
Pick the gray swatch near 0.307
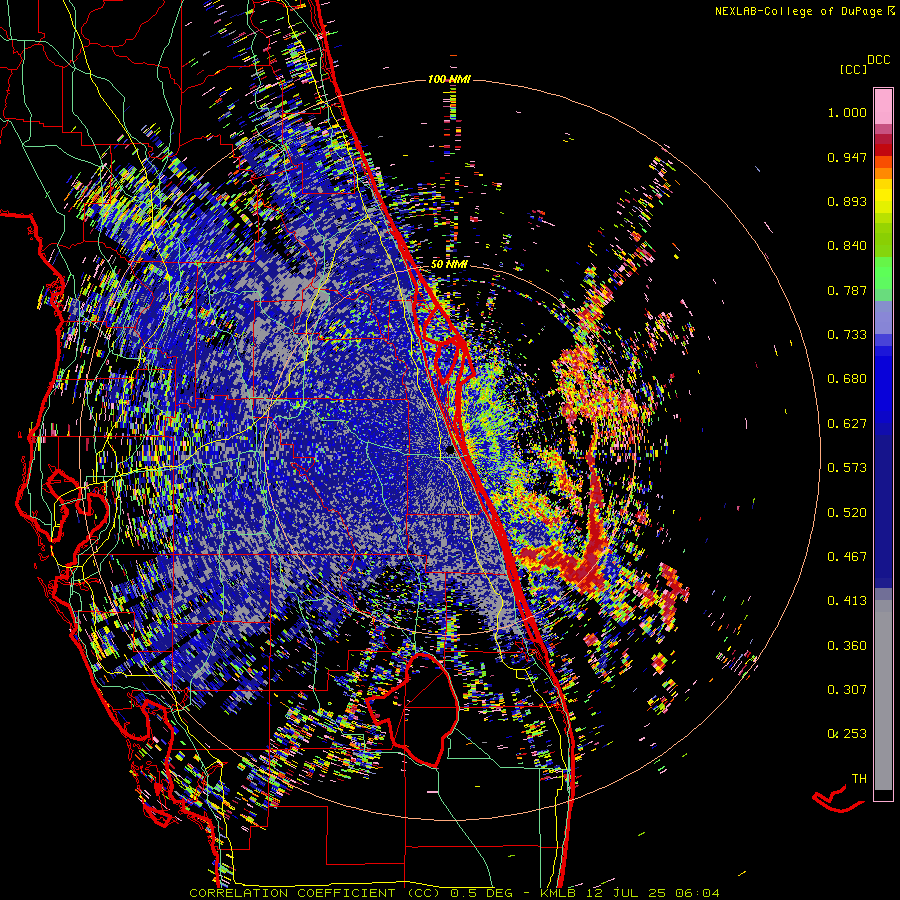[883, 695]
